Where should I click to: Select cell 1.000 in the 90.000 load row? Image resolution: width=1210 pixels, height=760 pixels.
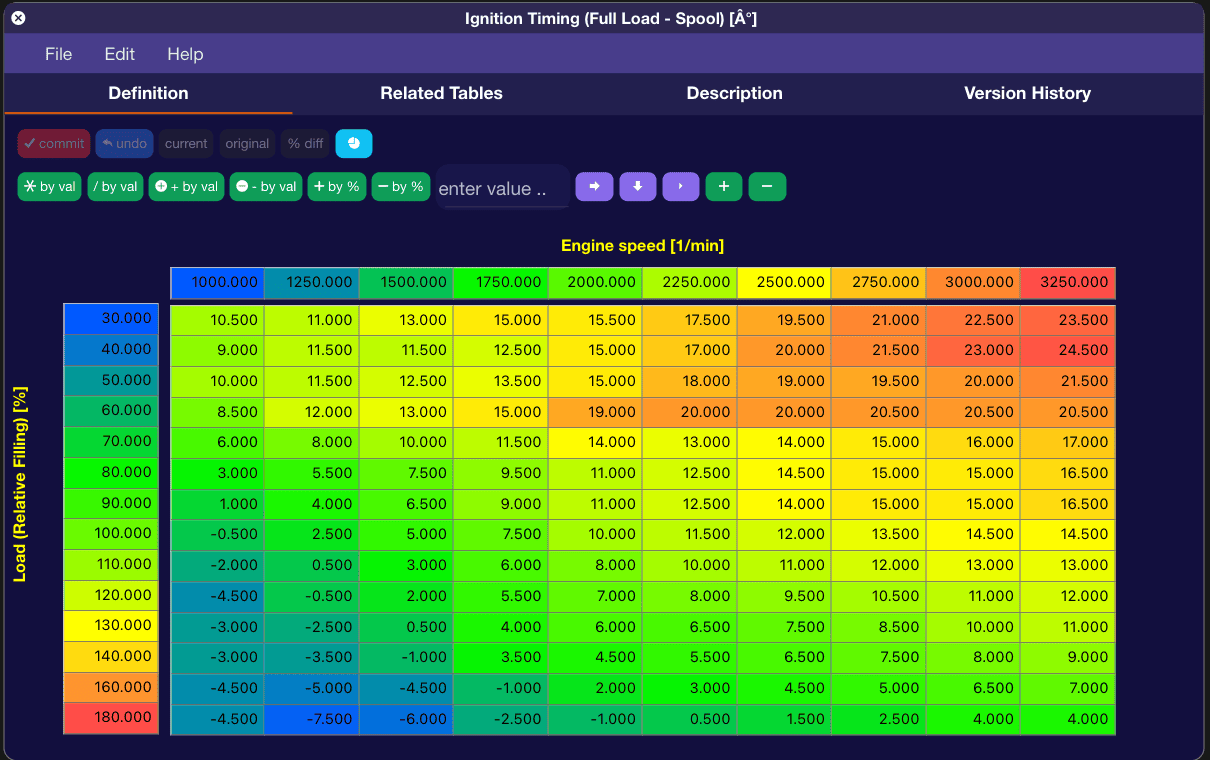coord(217,504)
